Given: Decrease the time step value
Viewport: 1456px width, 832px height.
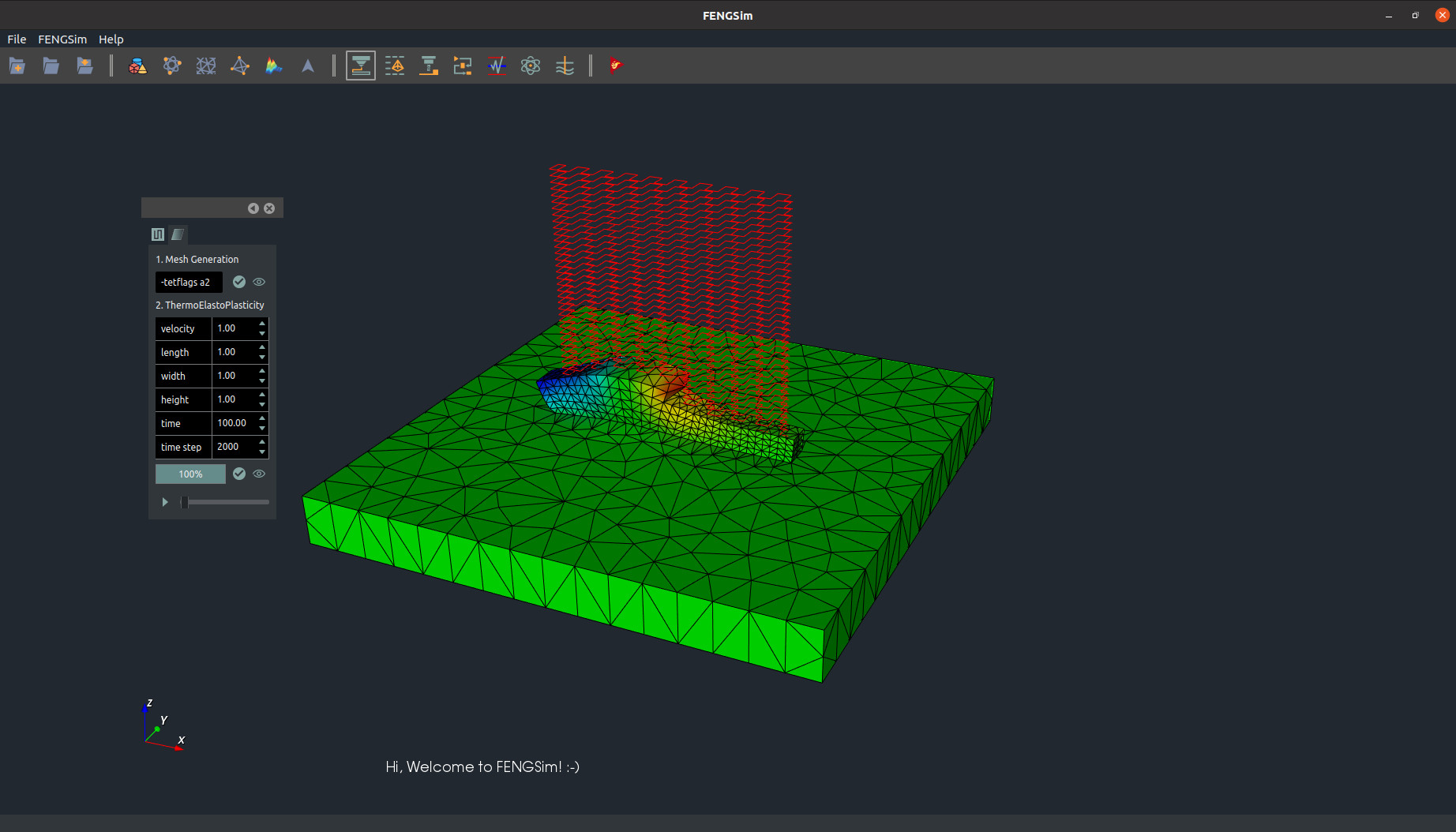Looking at the screenshot, I should tap(262, 452).
